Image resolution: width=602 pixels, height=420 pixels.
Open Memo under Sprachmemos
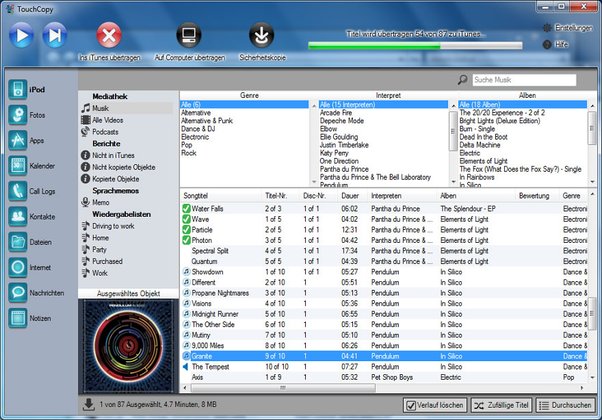pyautogui.click(x=95, y=202)
